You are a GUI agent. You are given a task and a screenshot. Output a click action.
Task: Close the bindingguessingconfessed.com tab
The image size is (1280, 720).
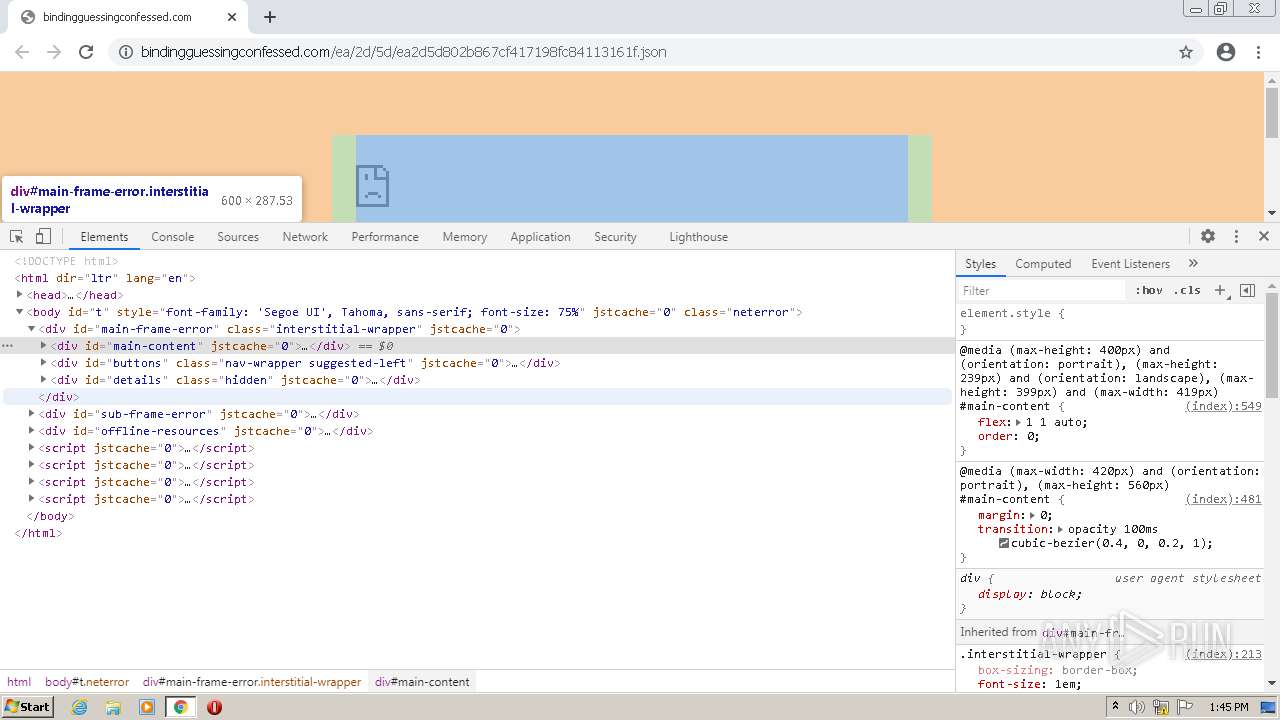[232, 17]
